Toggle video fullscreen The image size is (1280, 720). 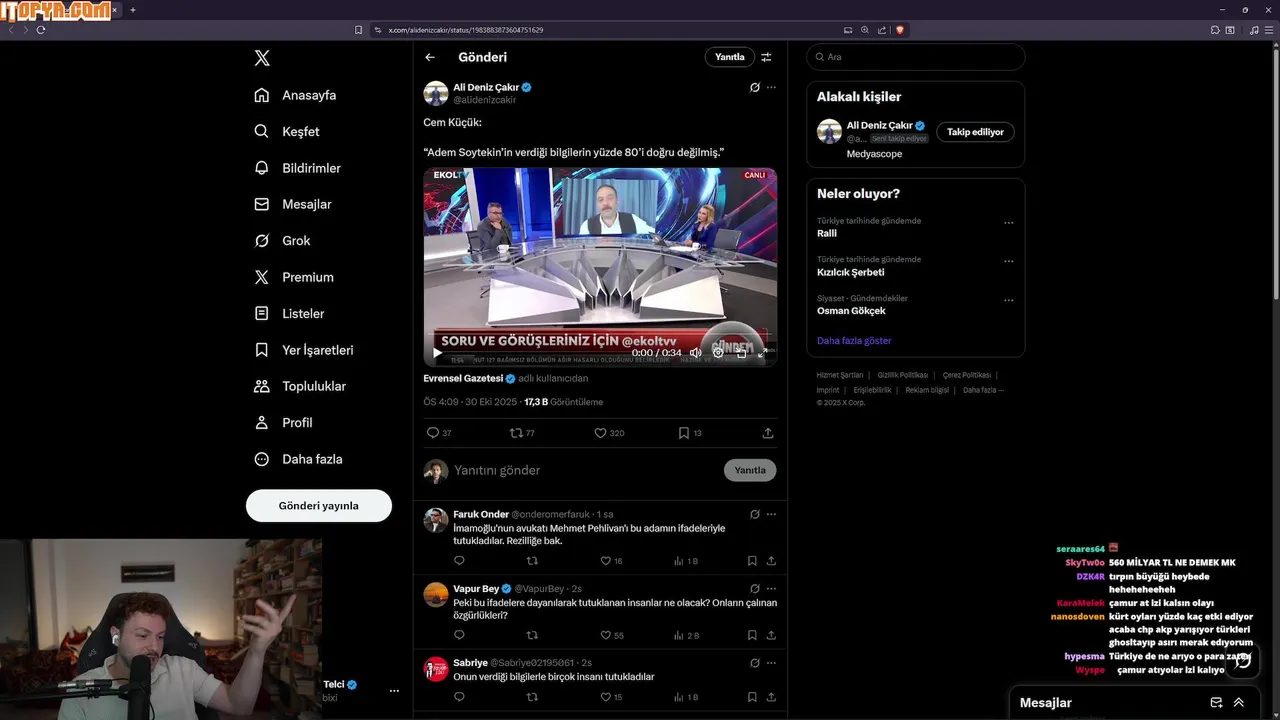(762, 353)
